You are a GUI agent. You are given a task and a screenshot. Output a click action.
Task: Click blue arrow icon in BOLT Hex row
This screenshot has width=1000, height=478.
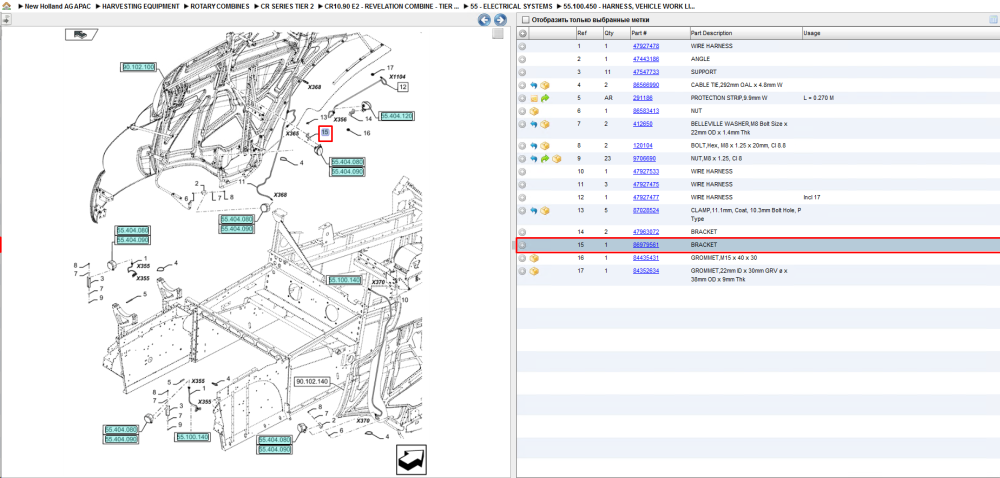[534, 146]
